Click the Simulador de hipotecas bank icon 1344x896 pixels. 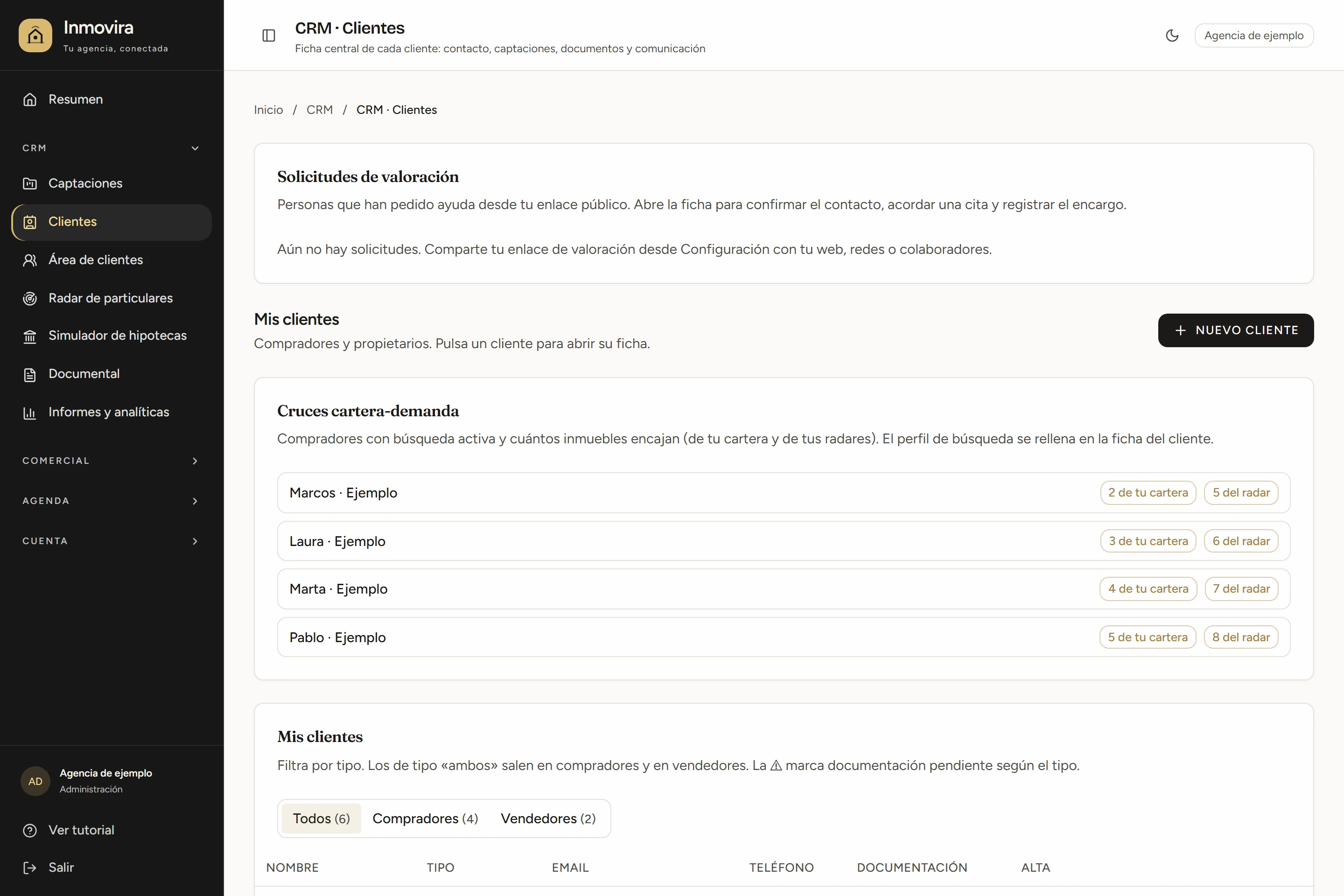pyautogui.click(x=30, y=336)
